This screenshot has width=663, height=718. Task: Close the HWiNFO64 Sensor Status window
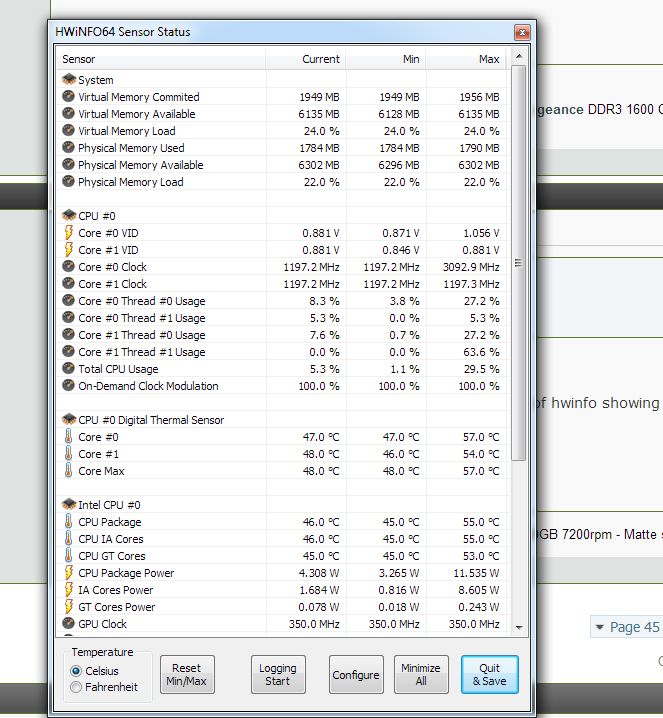coord(522,32)
